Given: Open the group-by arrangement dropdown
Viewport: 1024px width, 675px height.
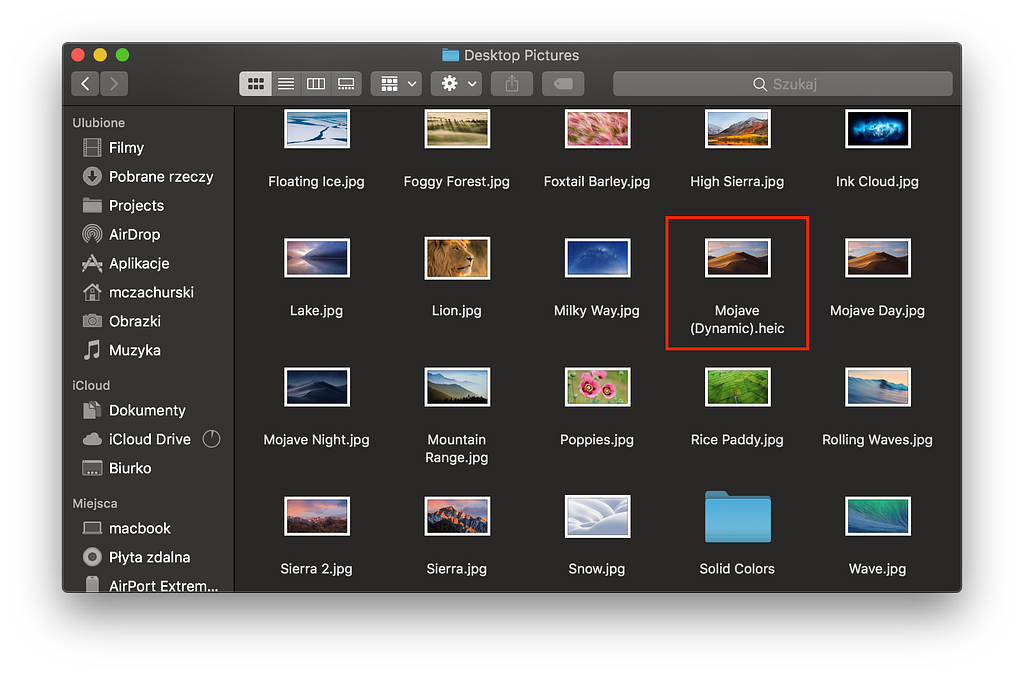Looking at the screenshot, I should click(396, 84).
